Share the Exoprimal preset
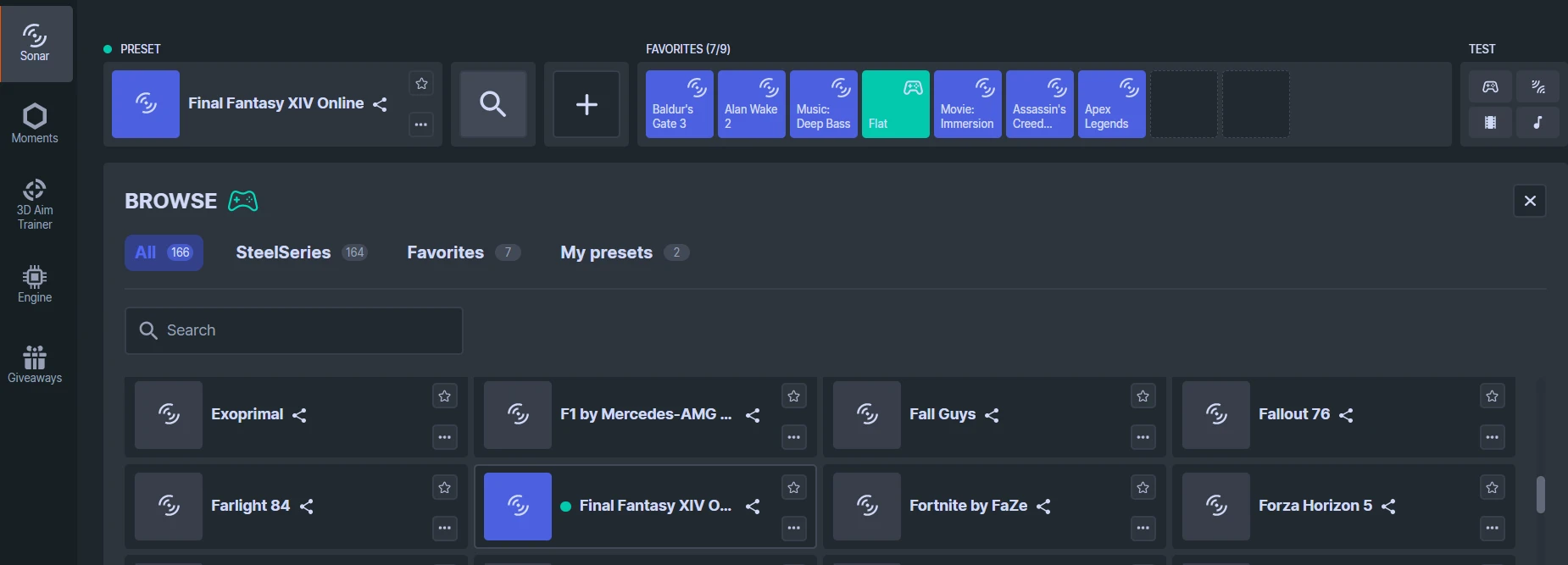This screenshot has height=565, width=1568. tap(299, 415)
